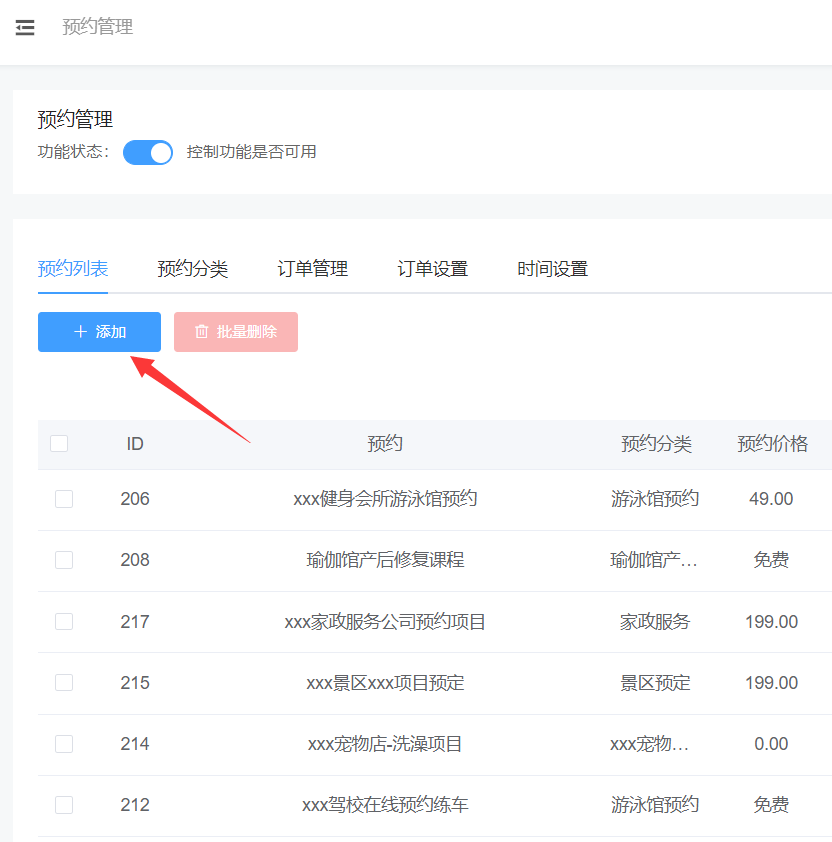This screenshot has width=832, height=842.
Task: Click xxx景区xxx项目预定 entry
Action: (385, 683)
